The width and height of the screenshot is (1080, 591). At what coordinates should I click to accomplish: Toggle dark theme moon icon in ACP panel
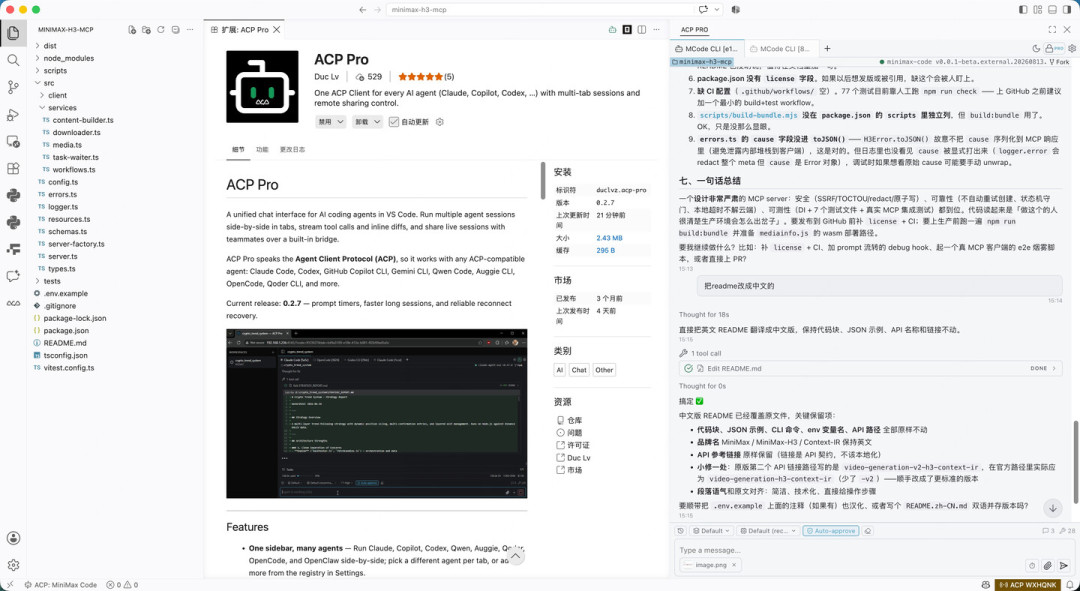[1037, 48]
